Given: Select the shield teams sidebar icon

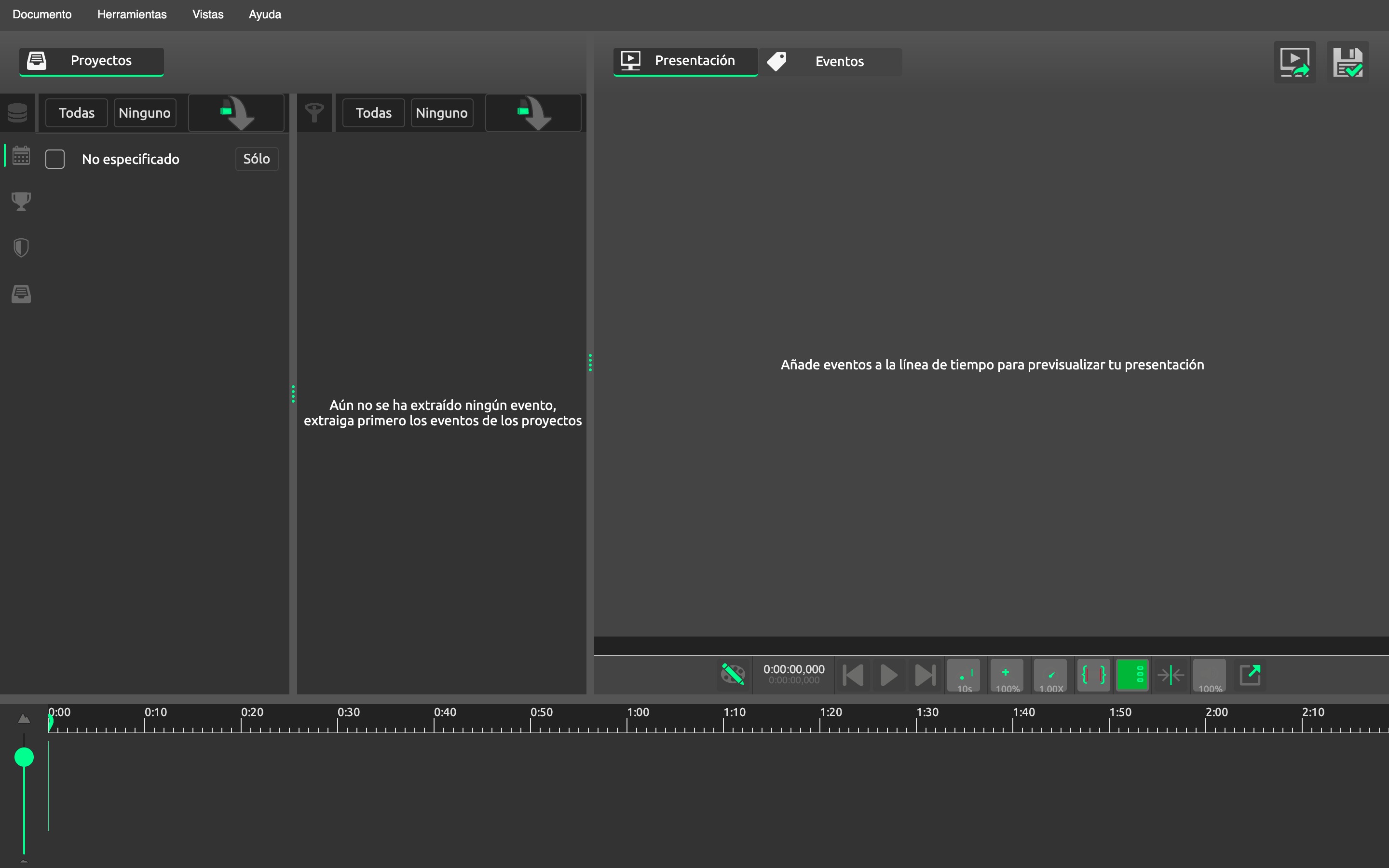Looking at the screenshot, I should coord(21,248).
